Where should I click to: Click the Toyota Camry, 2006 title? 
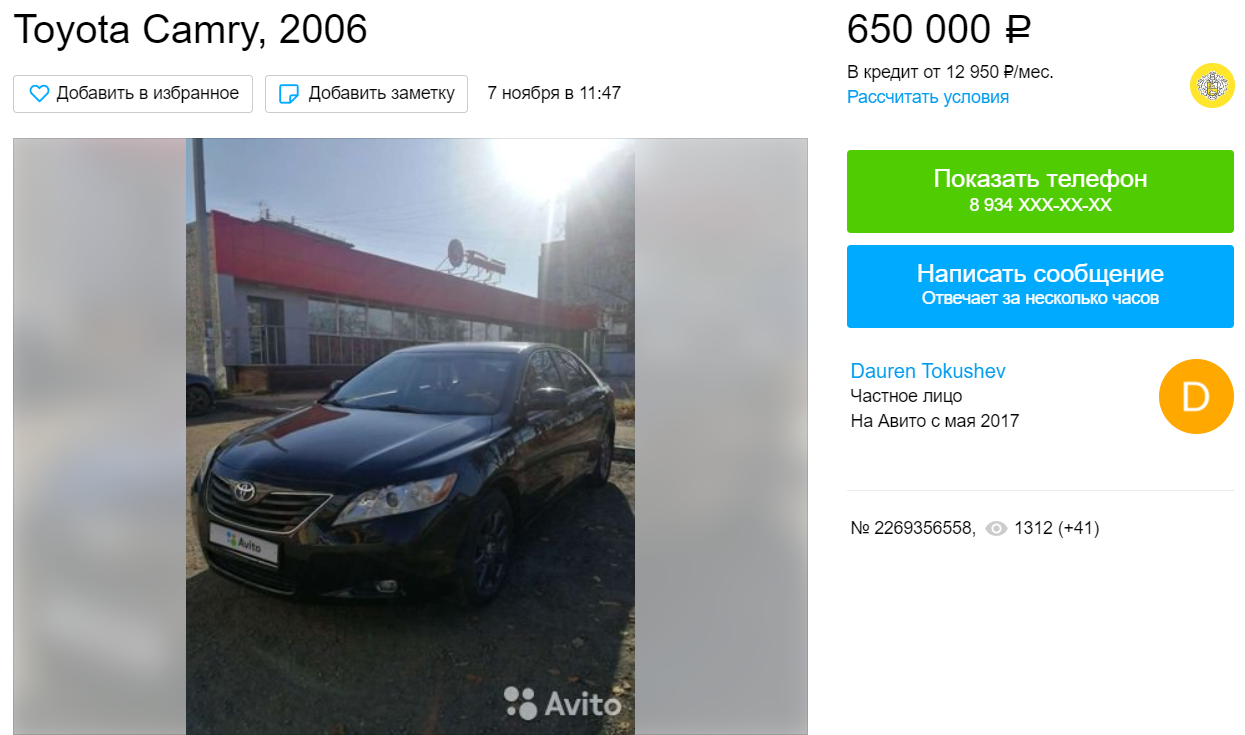click(190, 30)
